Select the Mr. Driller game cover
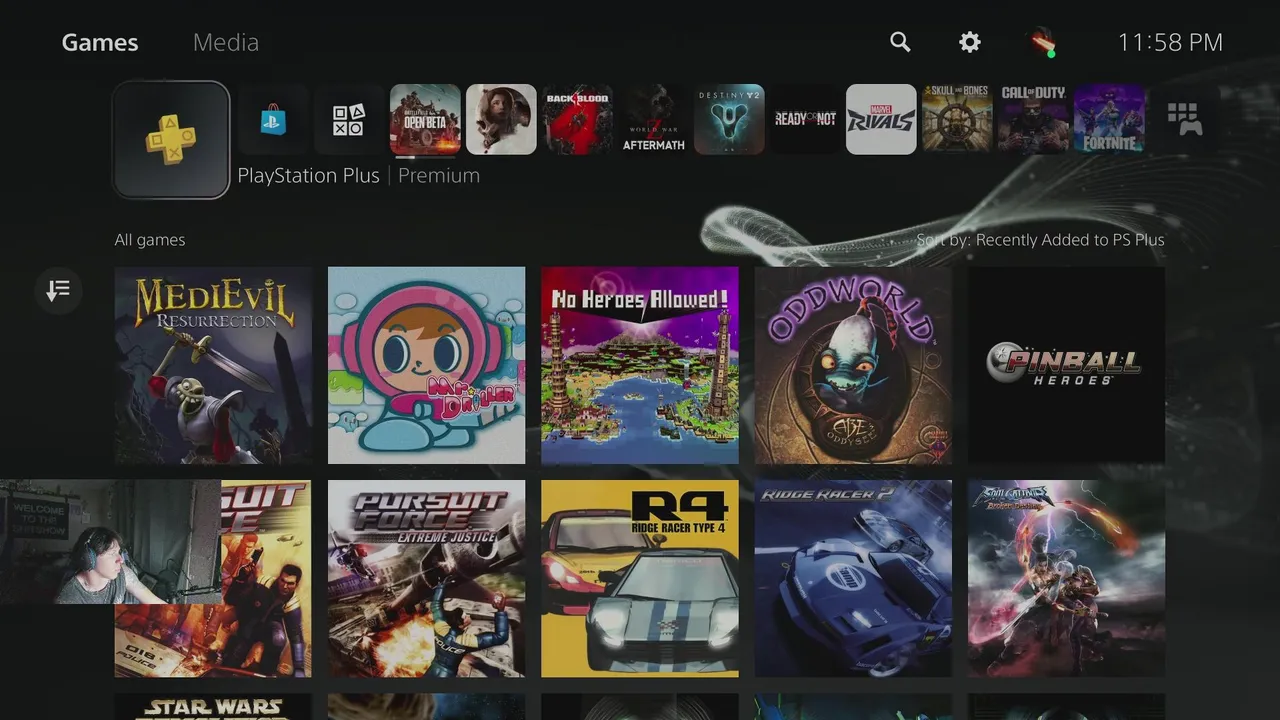Screen dimensions: 1280x720 426,365
